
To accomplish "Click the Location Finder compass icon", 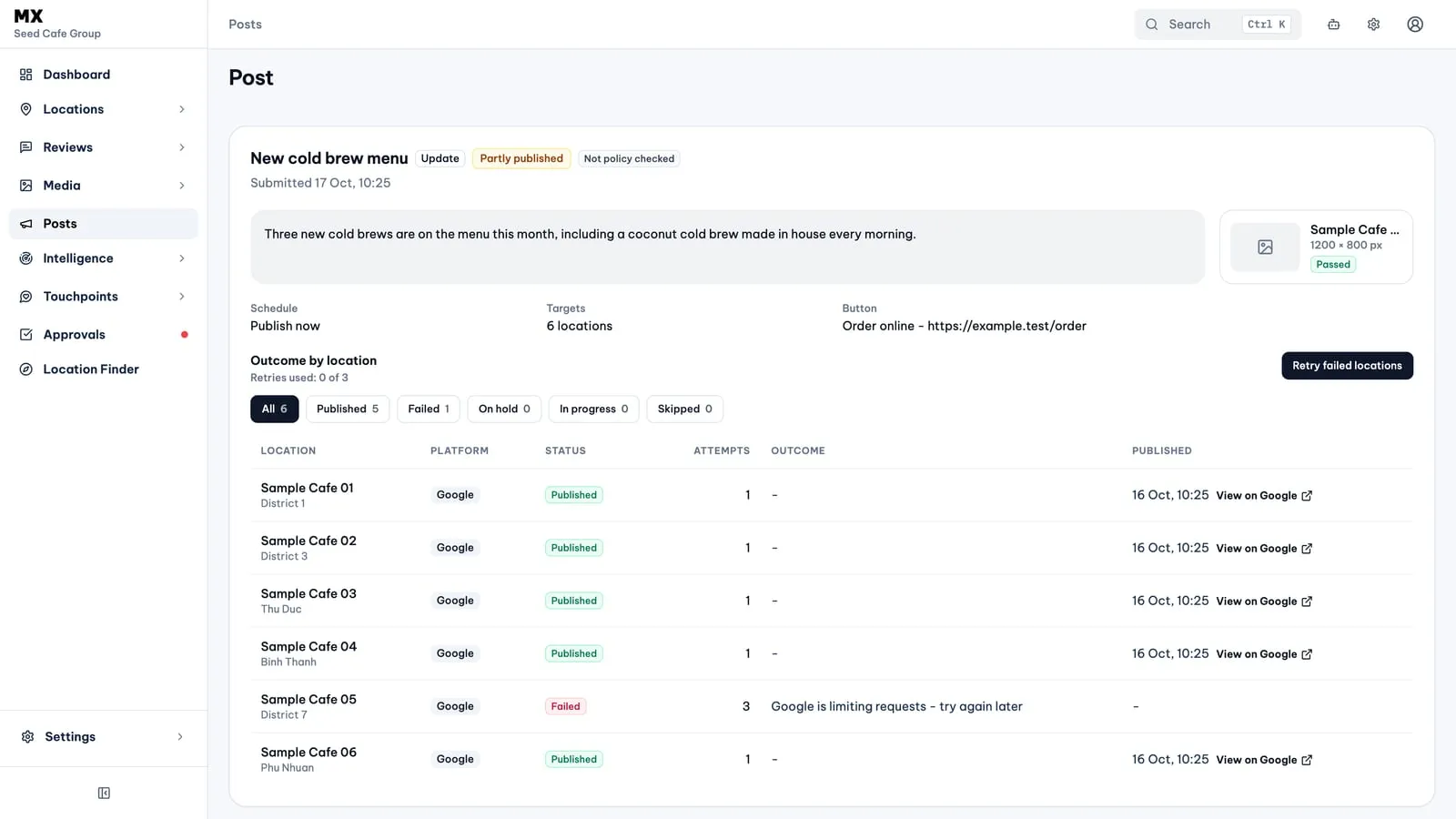I will [x=26, y=369].
